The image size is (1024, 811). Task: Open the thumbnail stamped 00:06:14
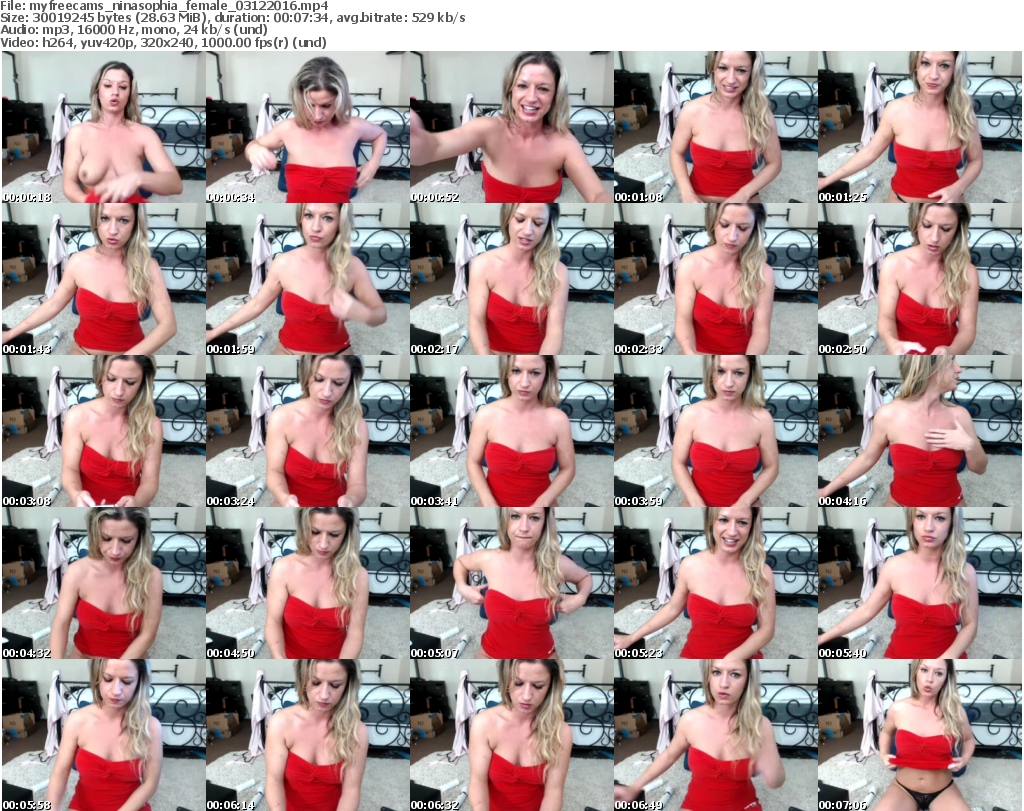click(x=308, y=735)
